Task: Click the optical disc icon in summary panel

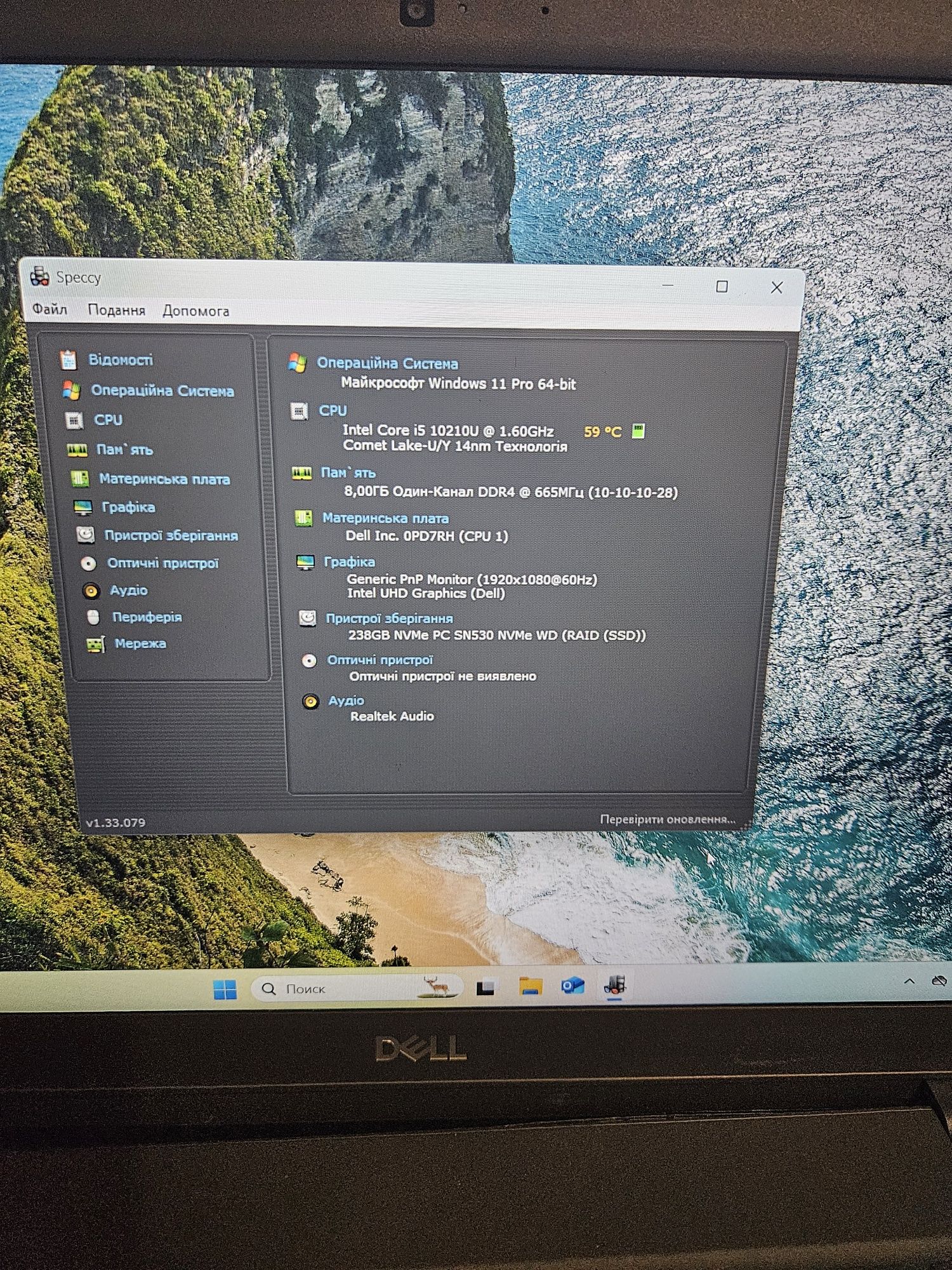Action: pos(309,661)
